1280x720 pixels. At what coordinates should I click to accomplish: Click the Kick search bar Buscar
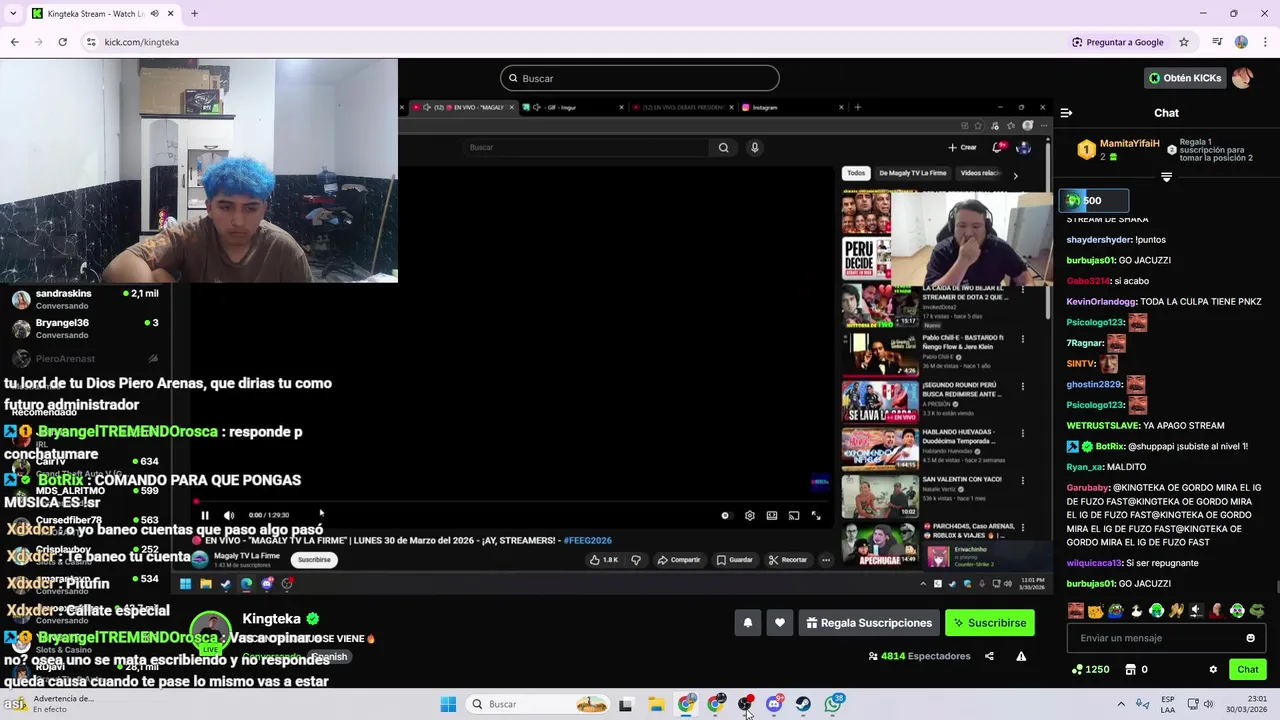click(640, 78)
